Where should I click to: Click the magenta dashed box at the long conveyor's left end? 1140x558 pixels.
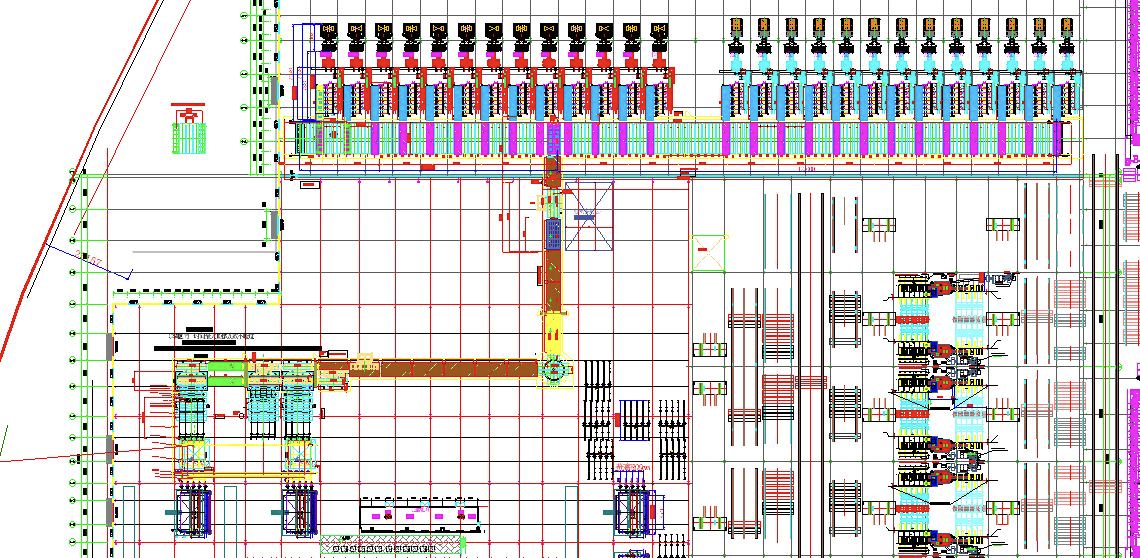(x=333, y=135)
